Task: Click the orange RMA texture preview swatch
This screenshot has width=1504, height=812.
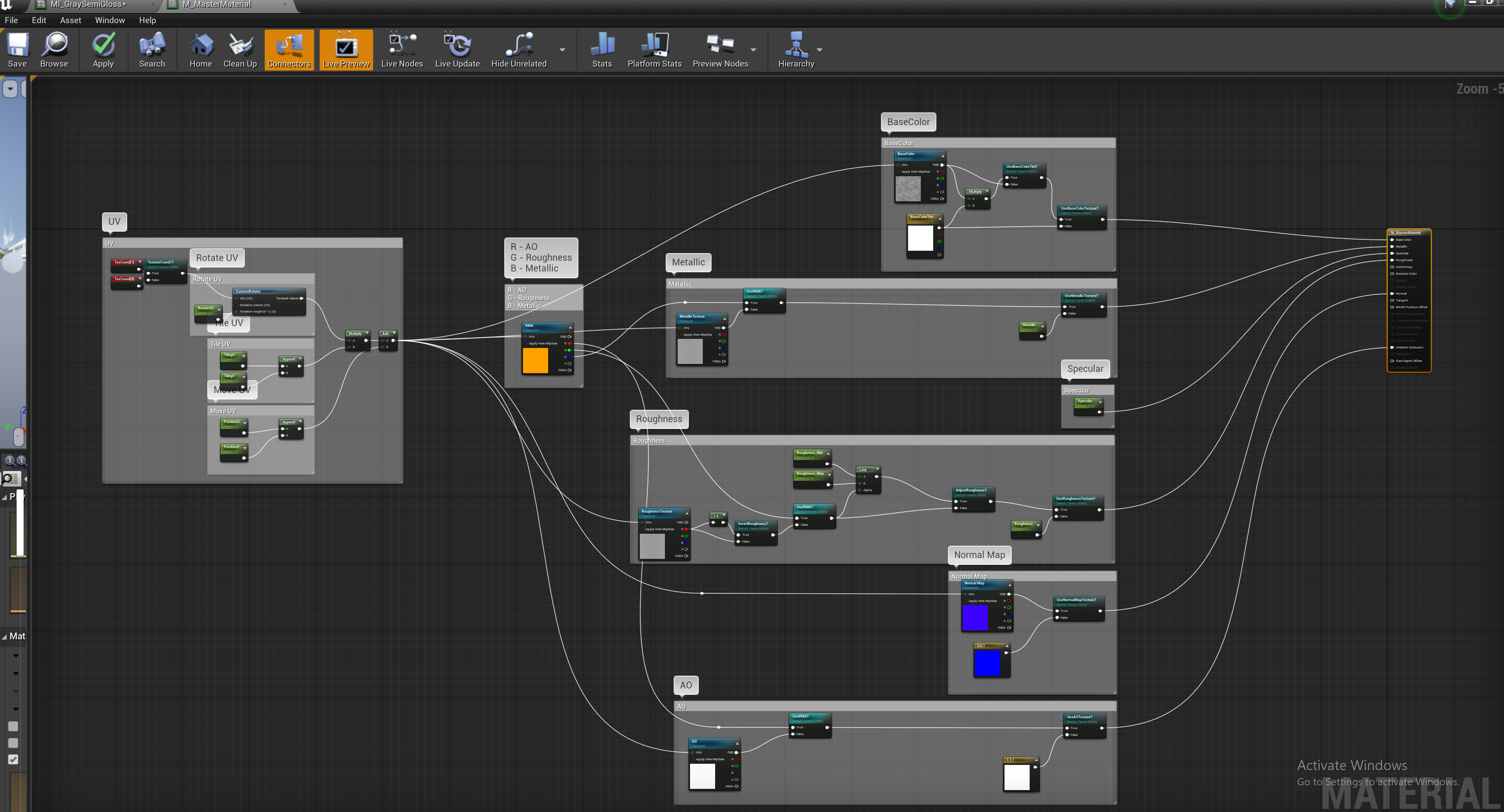Action: coord(535,360)
